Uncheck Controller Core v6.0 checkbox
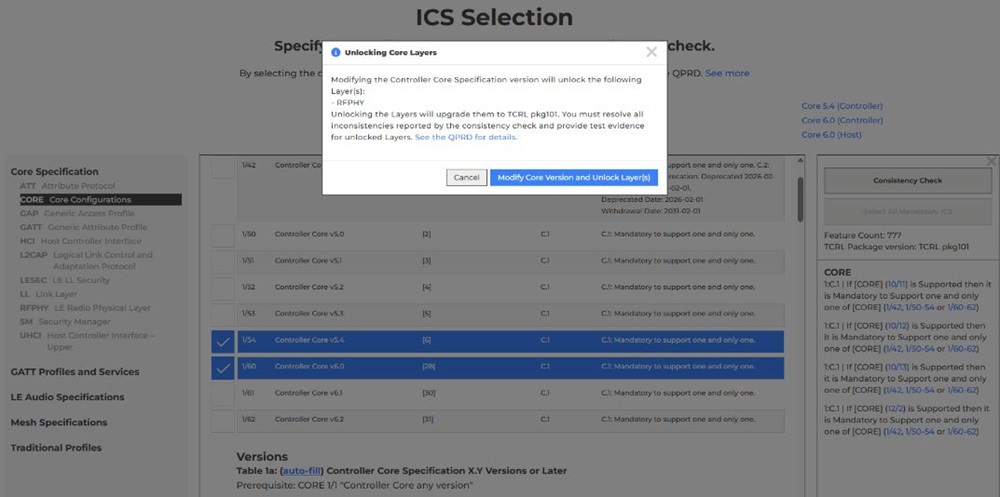1000x497 pixels. pyautogui.click(x=223, y=368)
